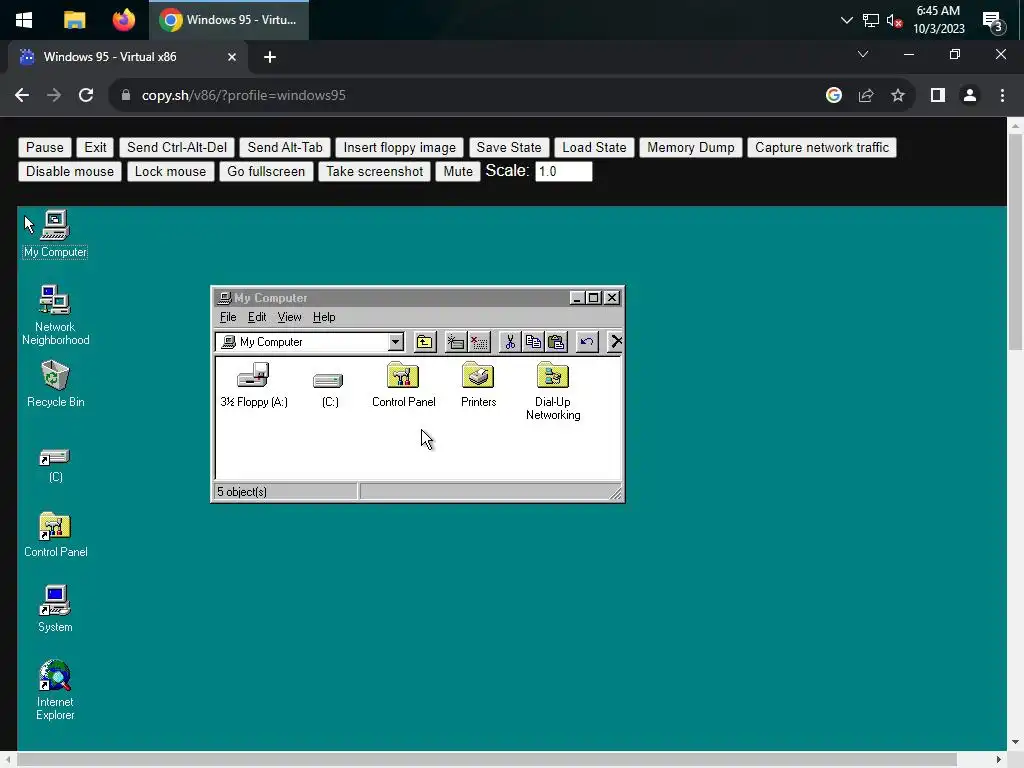
Task: Click the Go fullscreen button
Action: (266, 172)
